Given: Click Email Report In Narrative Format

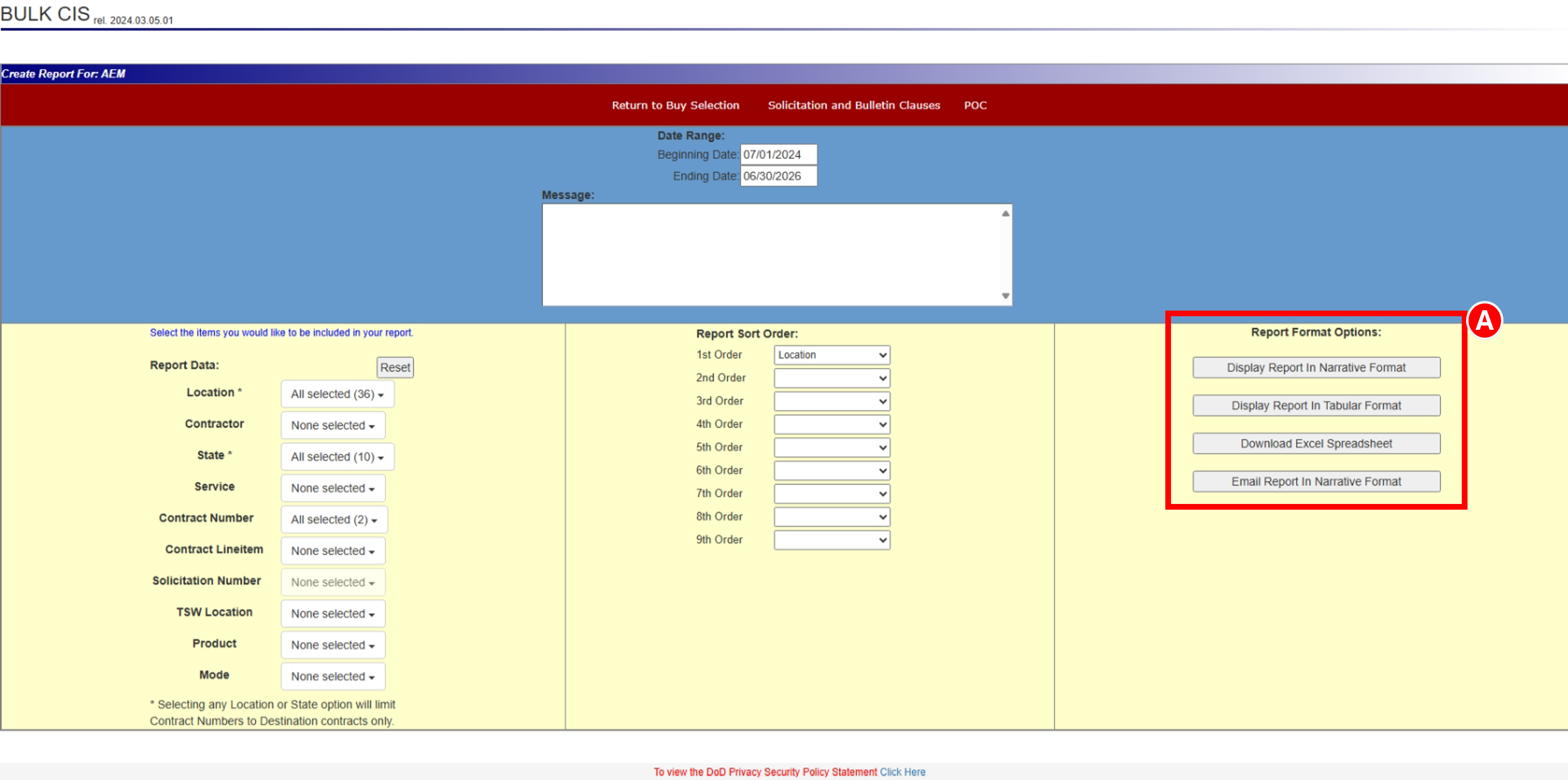Looking at the screenshot, I should [x=1316, y=481].
